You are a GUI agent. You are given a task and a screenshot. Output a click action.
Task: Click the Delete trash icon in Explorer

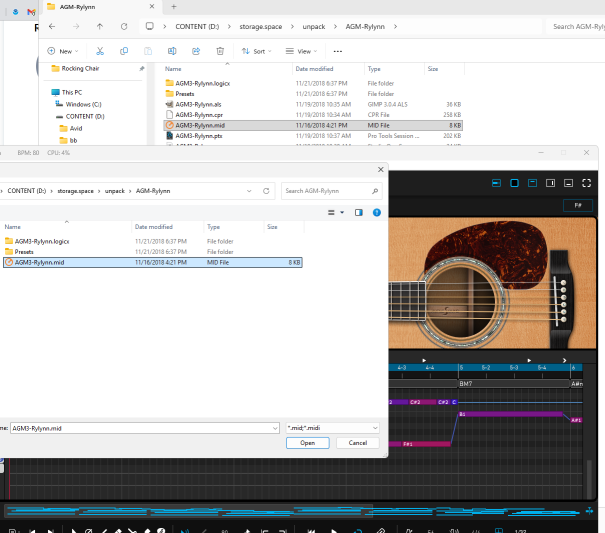pyautogui.click(x=220, y=51)
